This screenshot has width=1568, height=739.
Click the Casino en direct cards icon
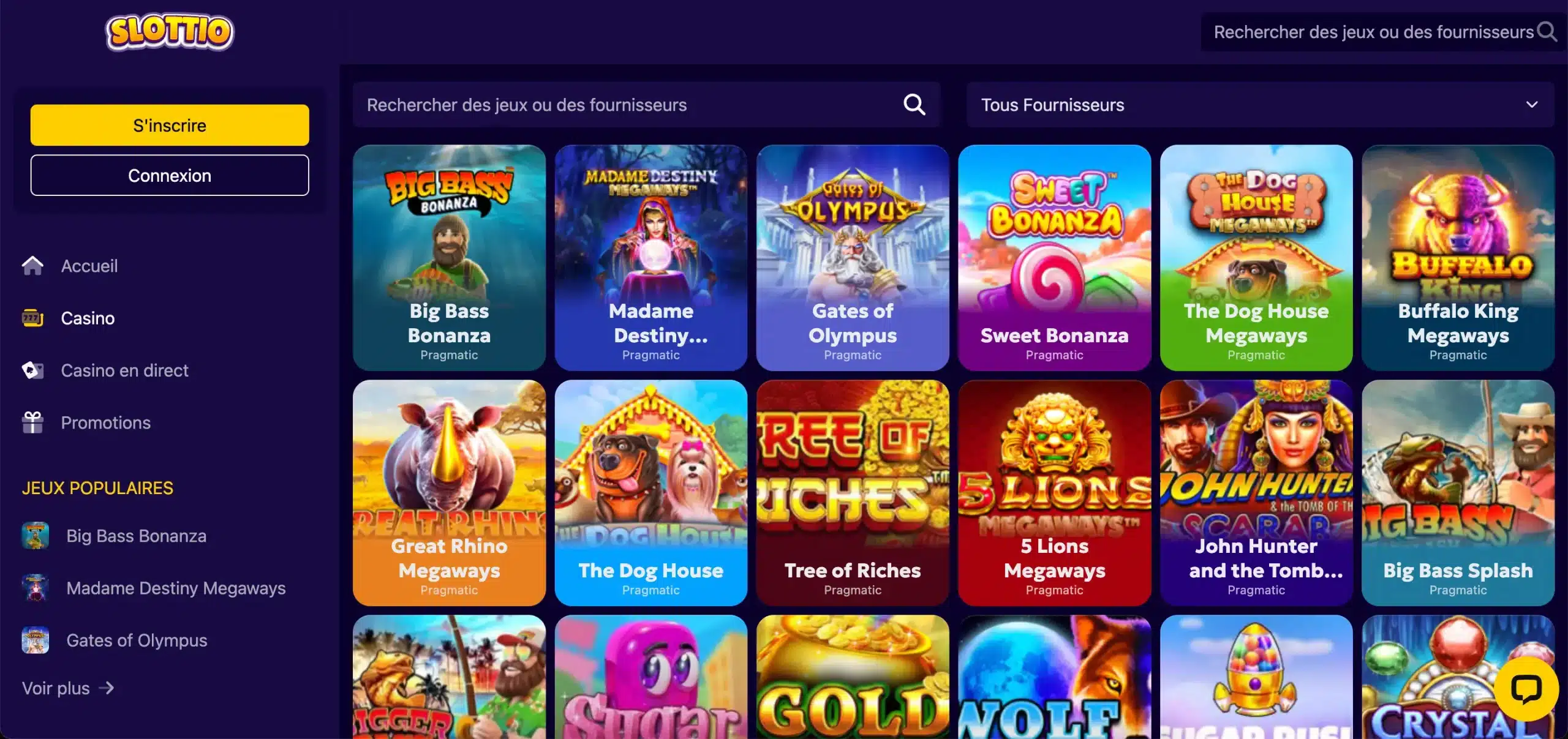click(32, 370)
